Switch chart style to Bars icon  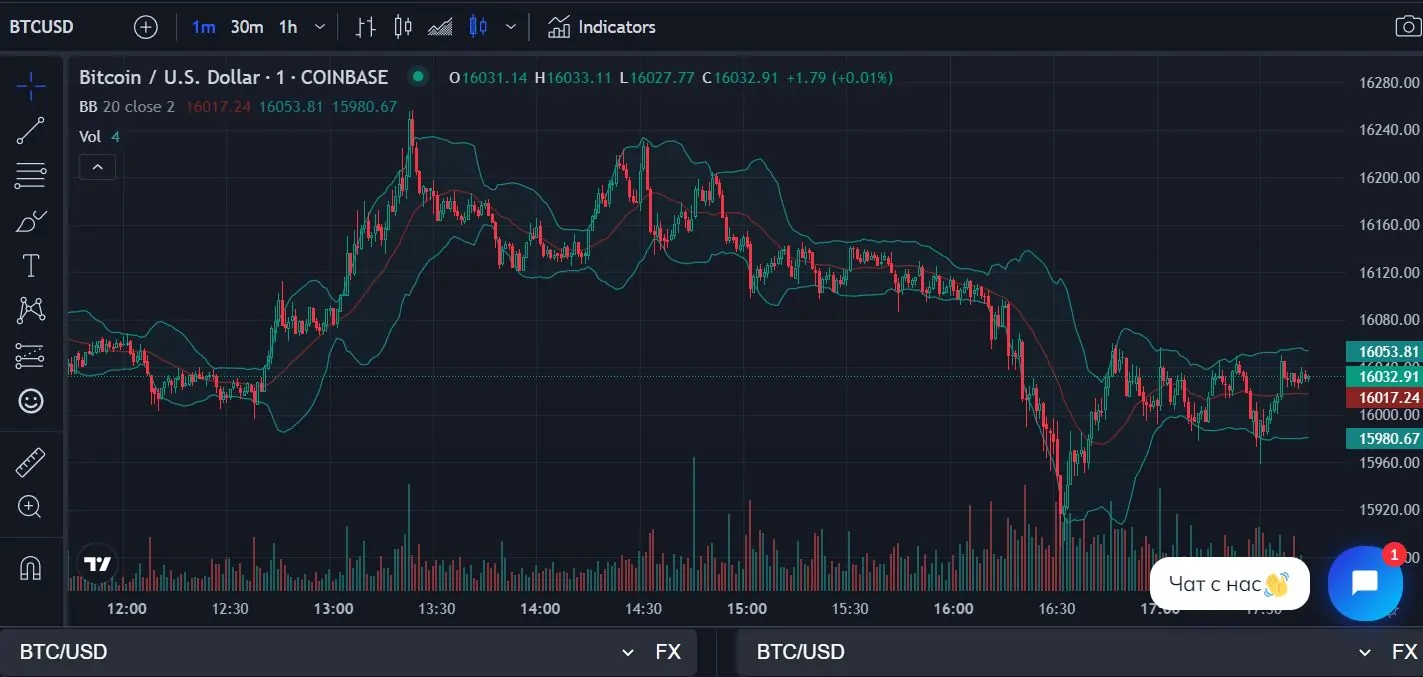[x=365, y=27]
